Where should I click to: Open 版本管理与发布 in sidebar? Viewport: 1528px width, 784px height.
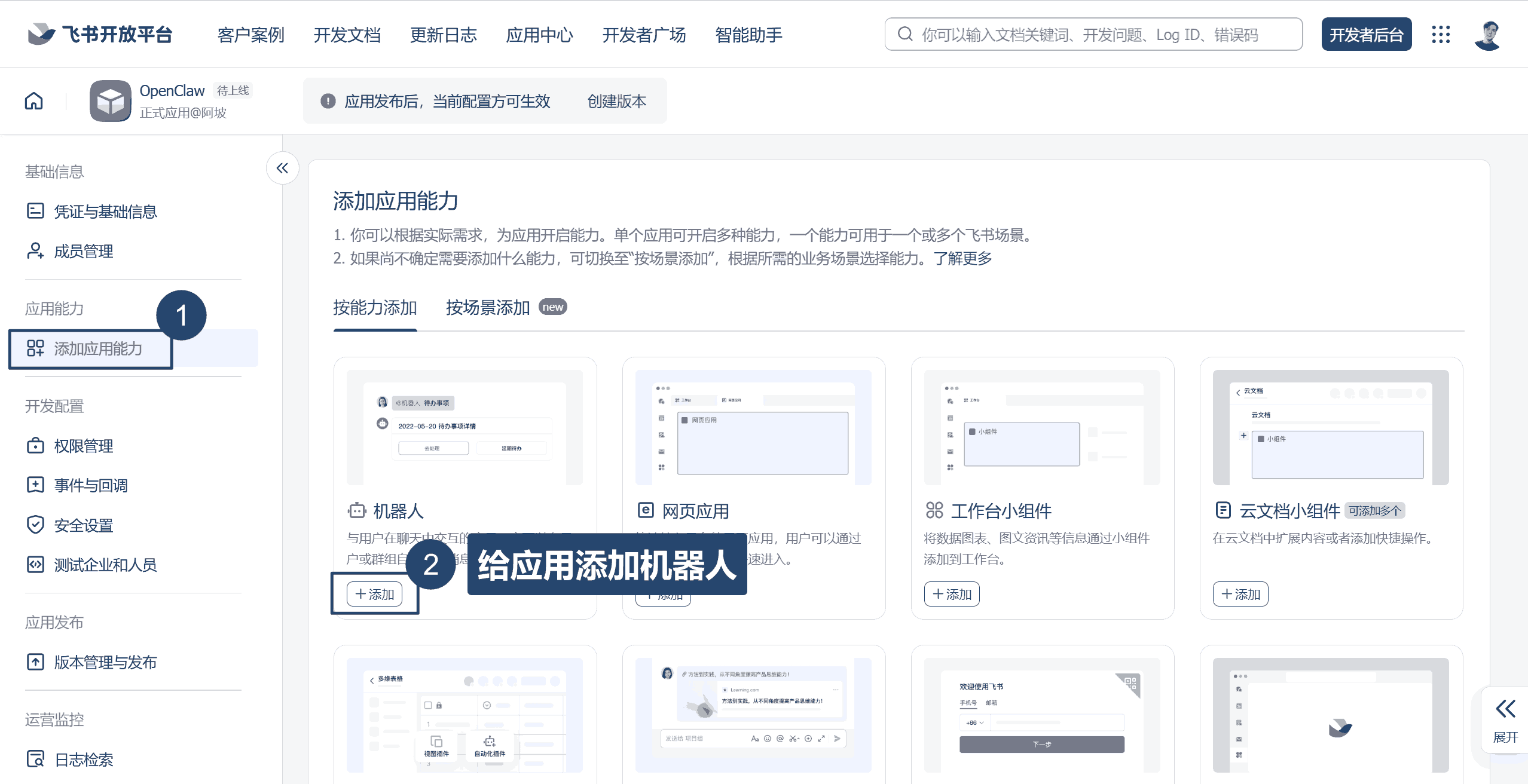(x=105, y=662)
